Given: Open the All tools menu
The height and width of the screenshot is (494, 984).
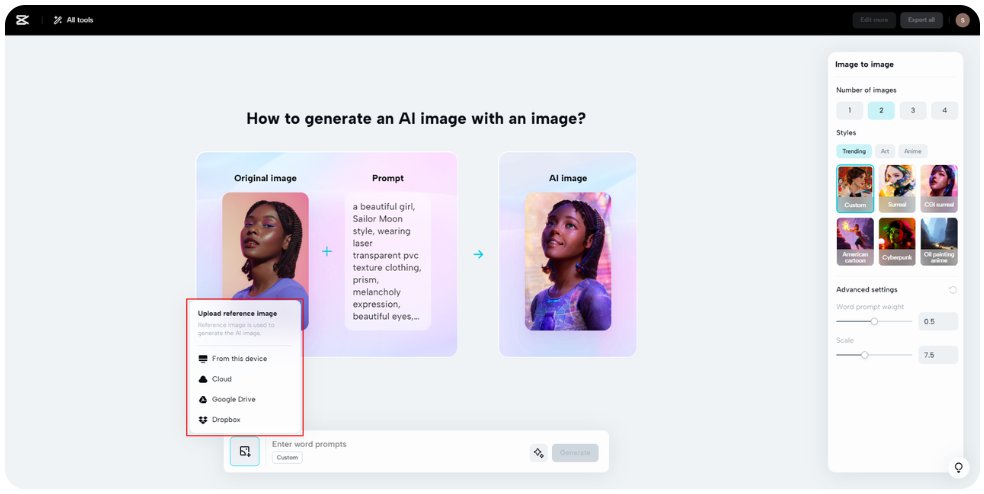Looking at the screenshot, I should [73, 20].
